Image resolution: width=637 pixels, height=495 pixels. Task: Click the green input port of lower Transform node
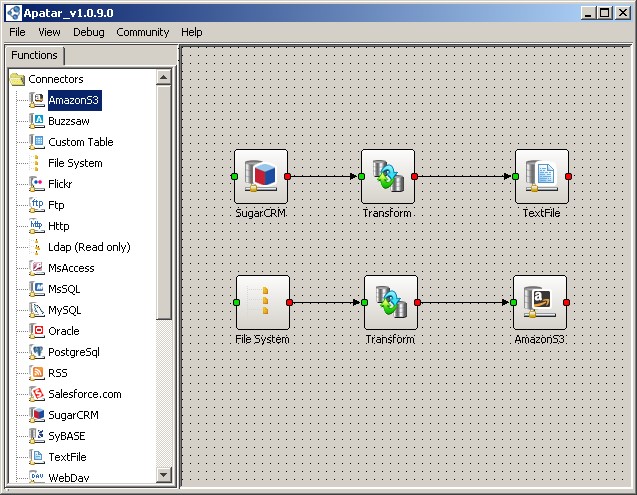[364, 302]
